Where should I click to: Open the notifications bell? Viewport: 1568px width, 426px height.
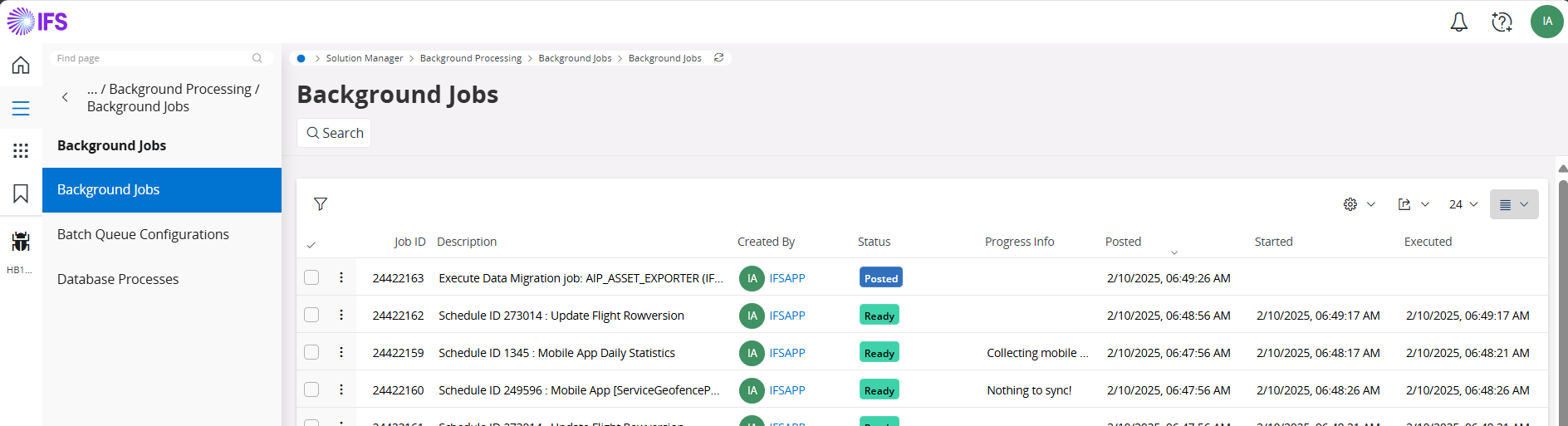1458,22
